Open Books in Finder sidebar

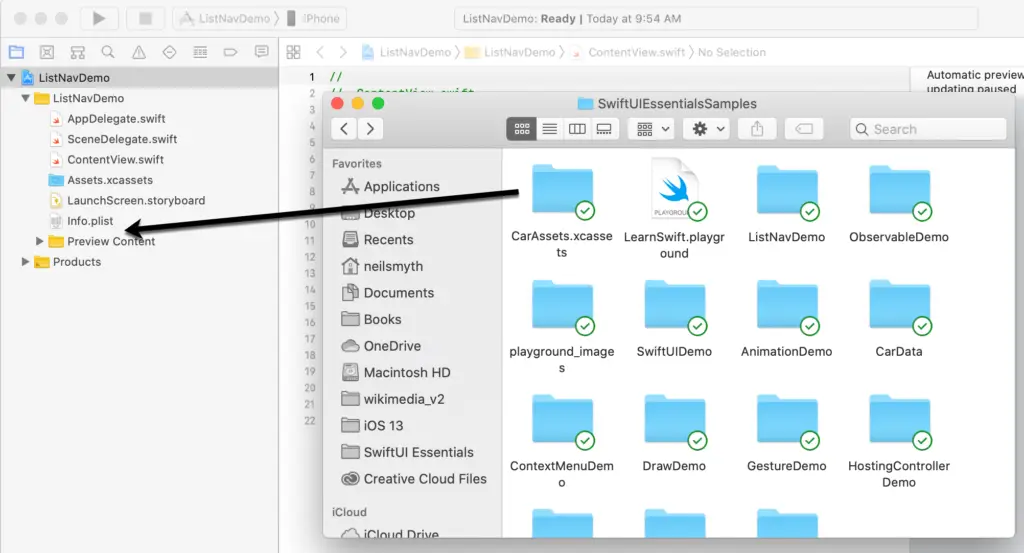click(372, 319)
